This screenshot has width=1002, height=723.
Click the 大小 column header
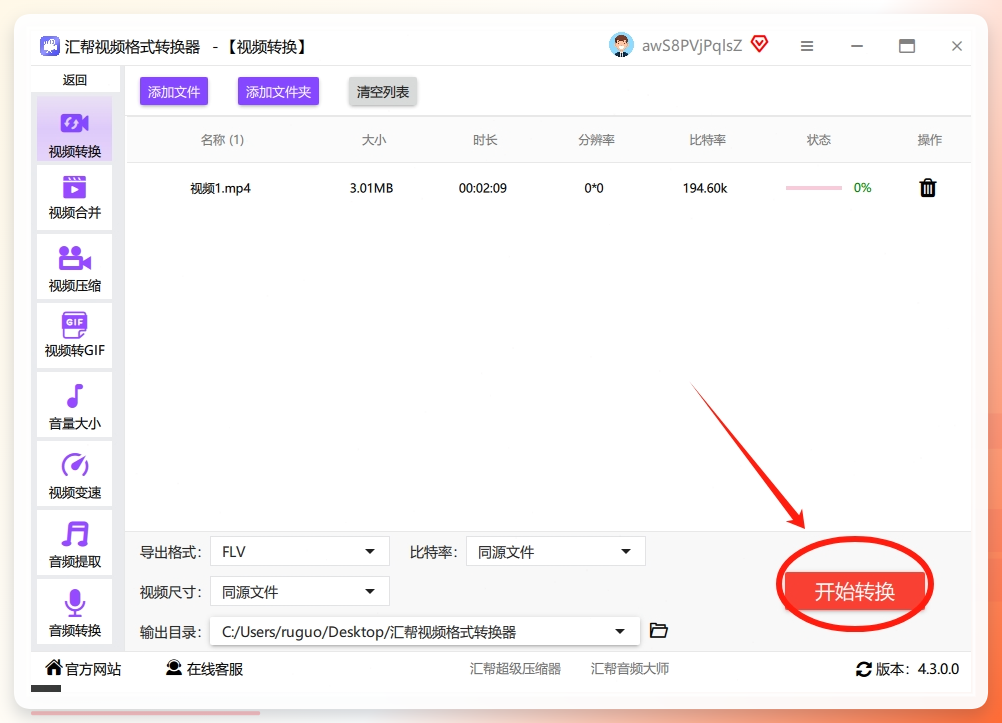pyautogui.click(x=374, y=140)
